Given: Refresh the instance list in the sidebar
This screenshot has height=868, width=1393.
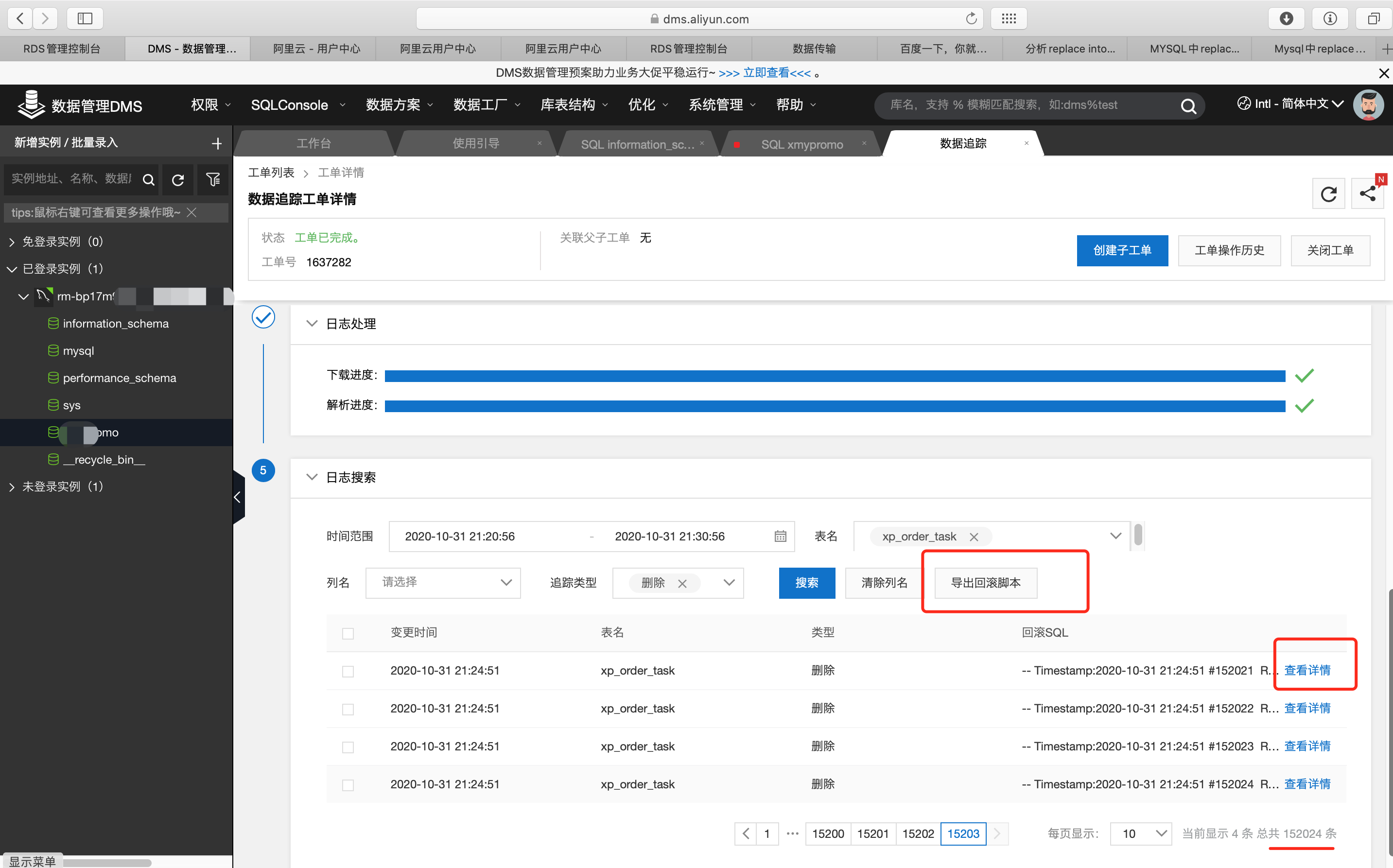Looking at the screenshot, I should tap(178, 180).
